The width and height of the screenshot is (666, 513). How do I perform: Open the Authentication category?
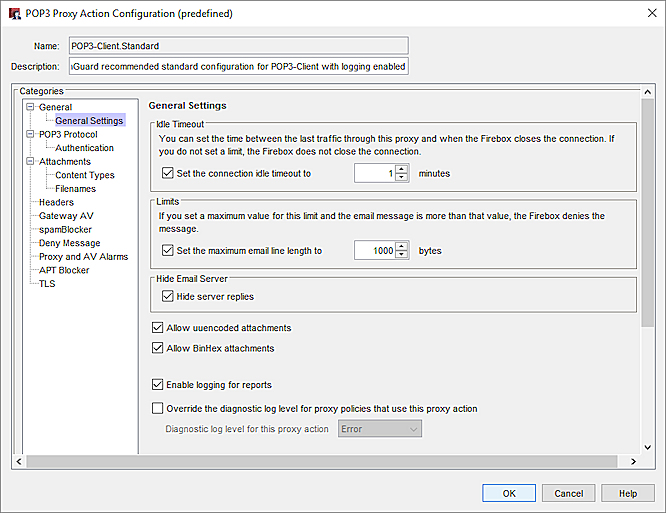coord(85,148)
